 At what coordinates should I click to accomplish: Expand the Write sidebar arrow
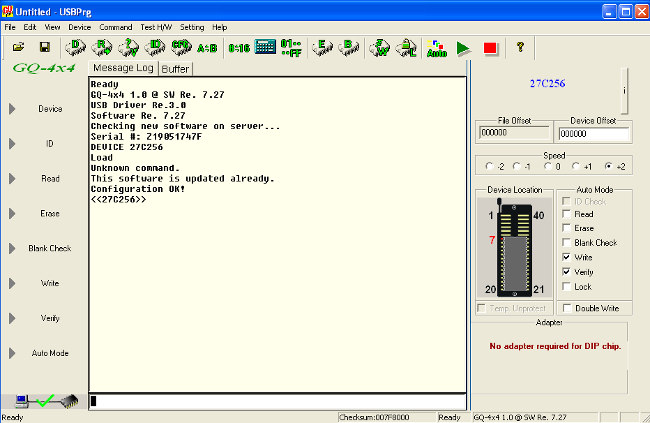pyautogui.click(x=12, y=283)
